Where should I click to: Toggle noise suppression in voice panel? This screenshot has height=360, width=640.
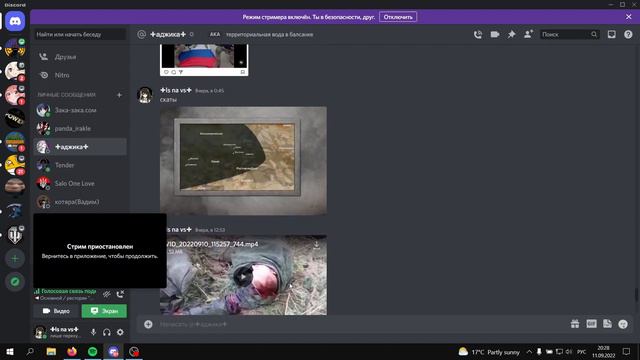point(107,294)
